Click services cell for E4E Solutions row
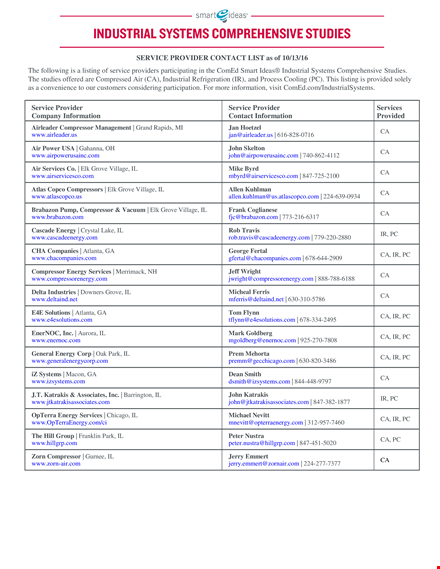 395,316
